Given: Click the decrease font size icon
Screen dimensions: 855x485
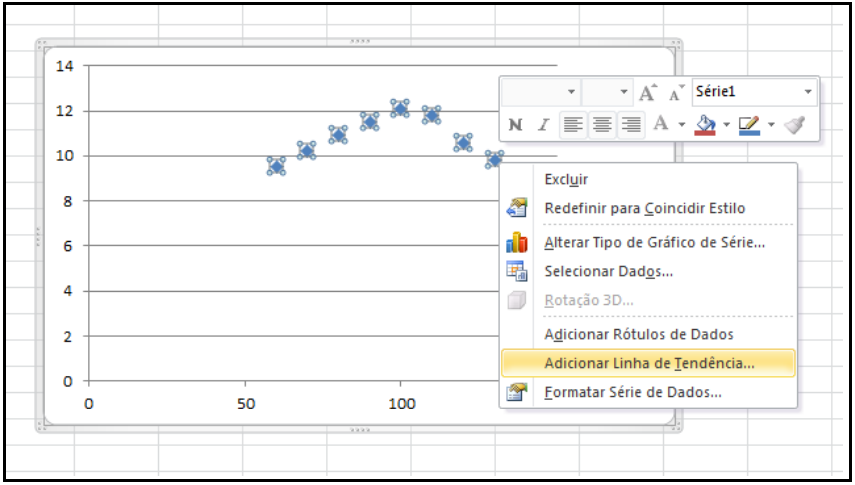Looking at the screenshot, I should 677,93.
